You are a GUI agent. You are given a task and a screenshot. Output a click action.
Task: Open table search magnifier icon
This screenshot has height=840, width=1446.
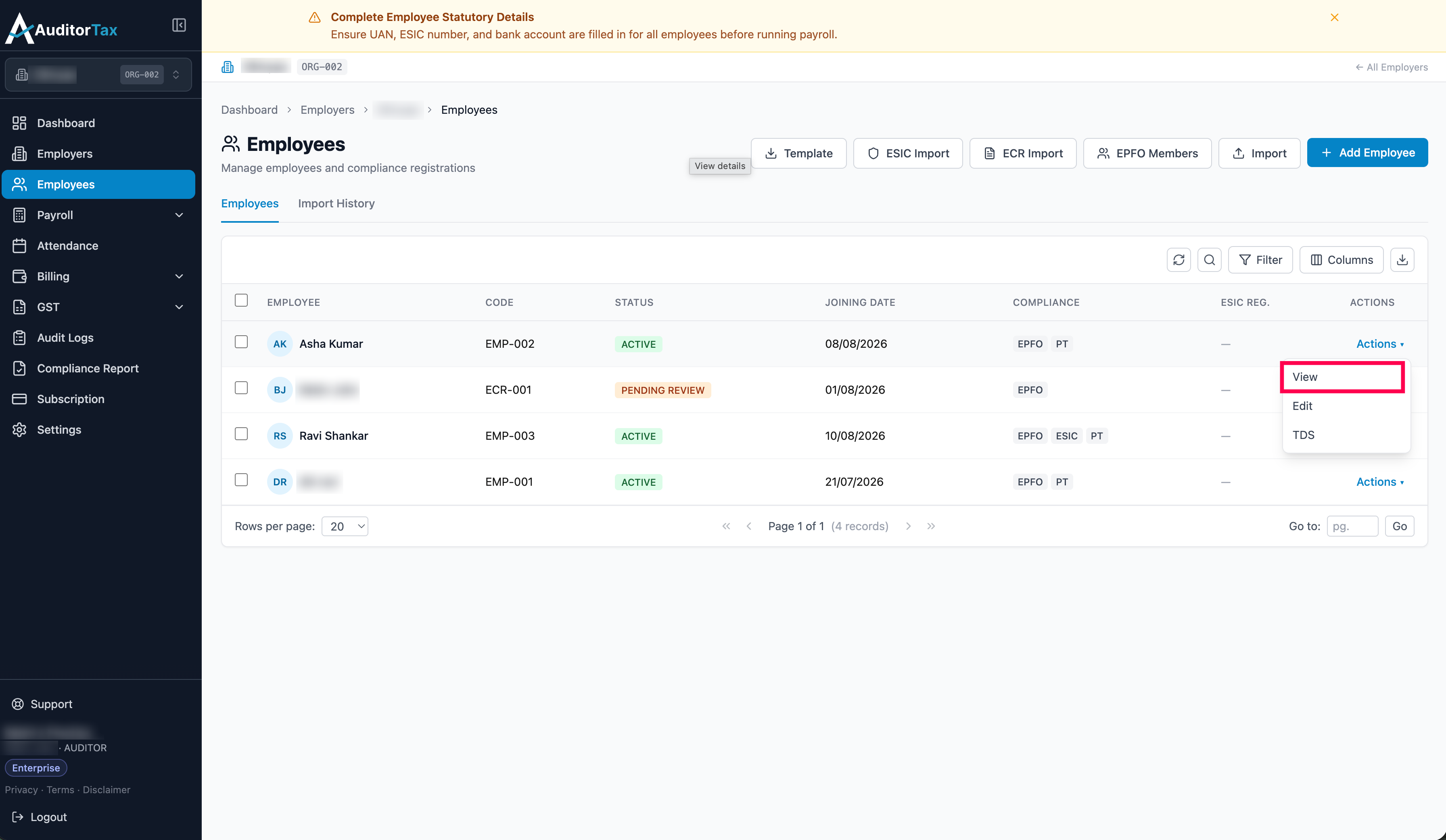(x=1209, y=260)
